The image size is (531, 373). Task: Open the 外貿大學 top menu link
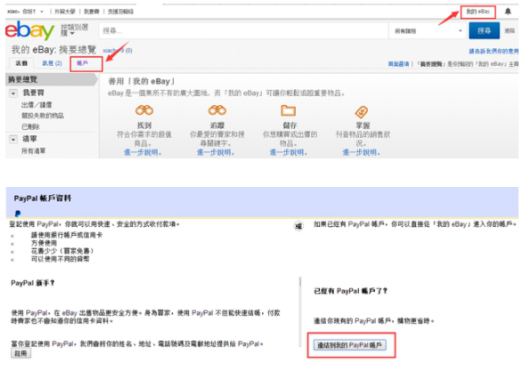65,12
